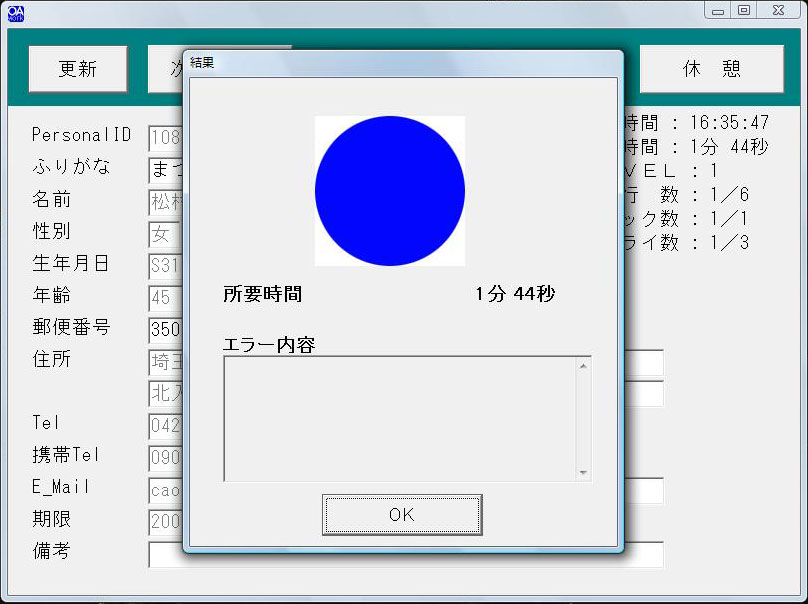Click inside the エラー内容 text area
This screenshot has height=604, width=808.
coord(400,418)
